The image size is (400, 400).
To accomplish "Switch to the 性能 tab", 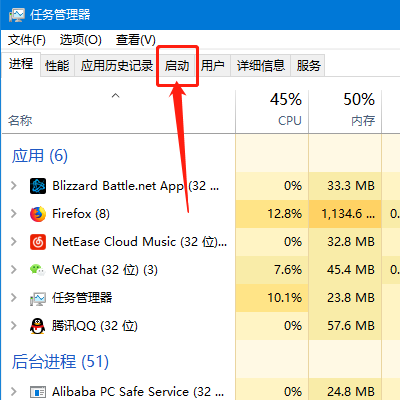I will click(57, 66).
